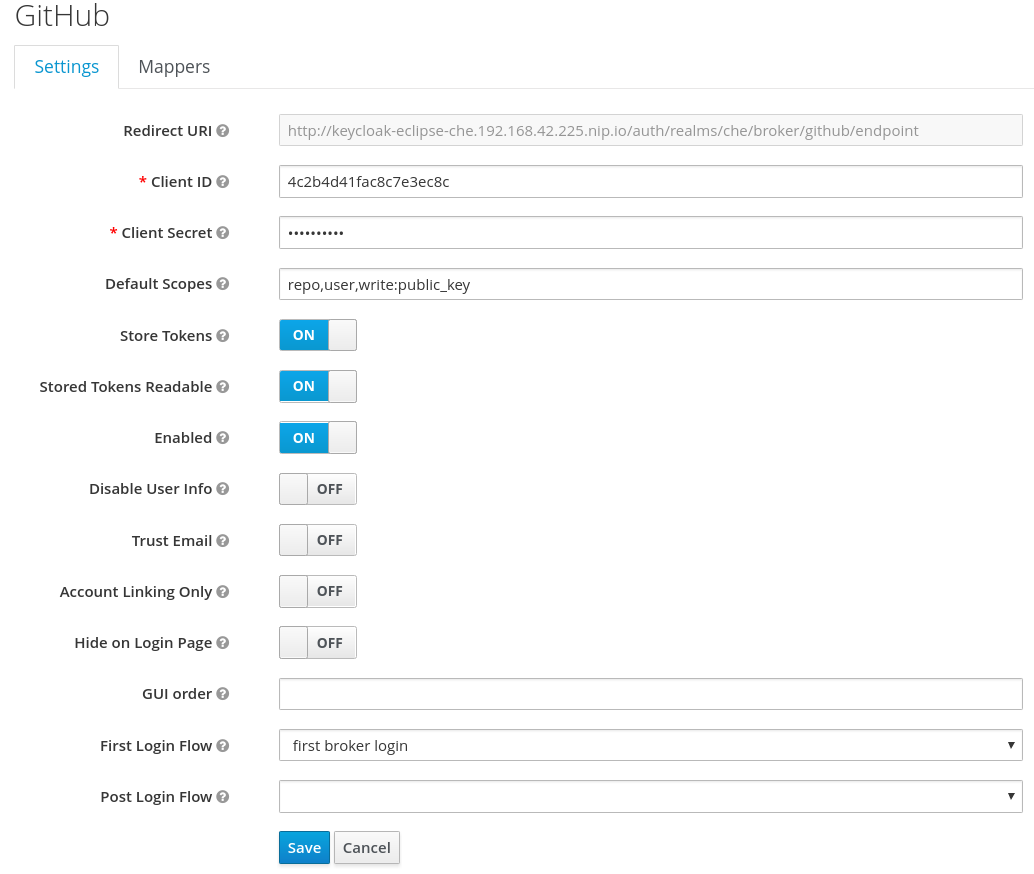Click help icon next to Redirect URI
Viewport: 1034px width, 874px height.
[223, 131]
